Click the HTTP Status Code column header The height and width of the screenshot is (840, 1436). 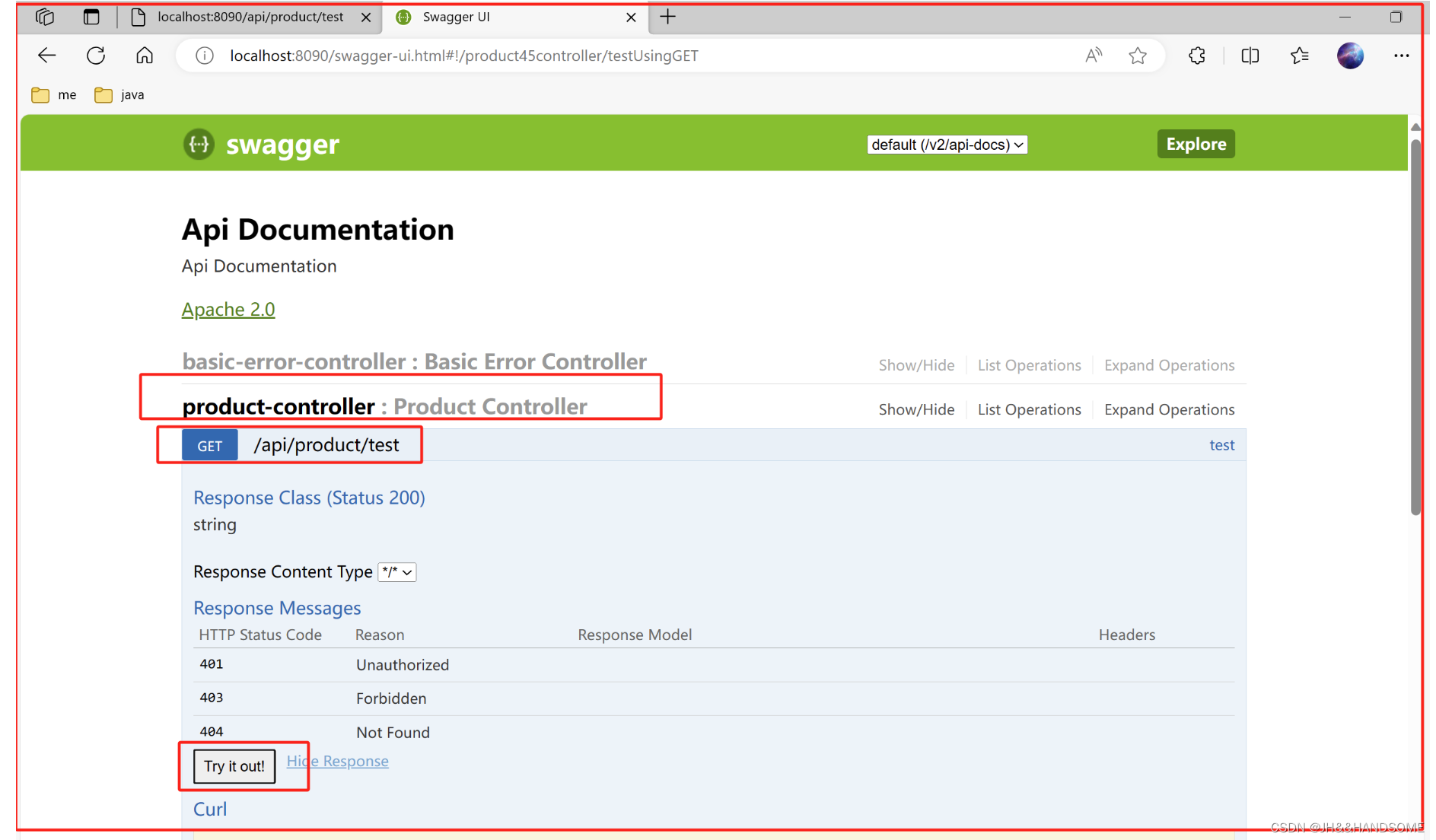[x=260, y=635]
